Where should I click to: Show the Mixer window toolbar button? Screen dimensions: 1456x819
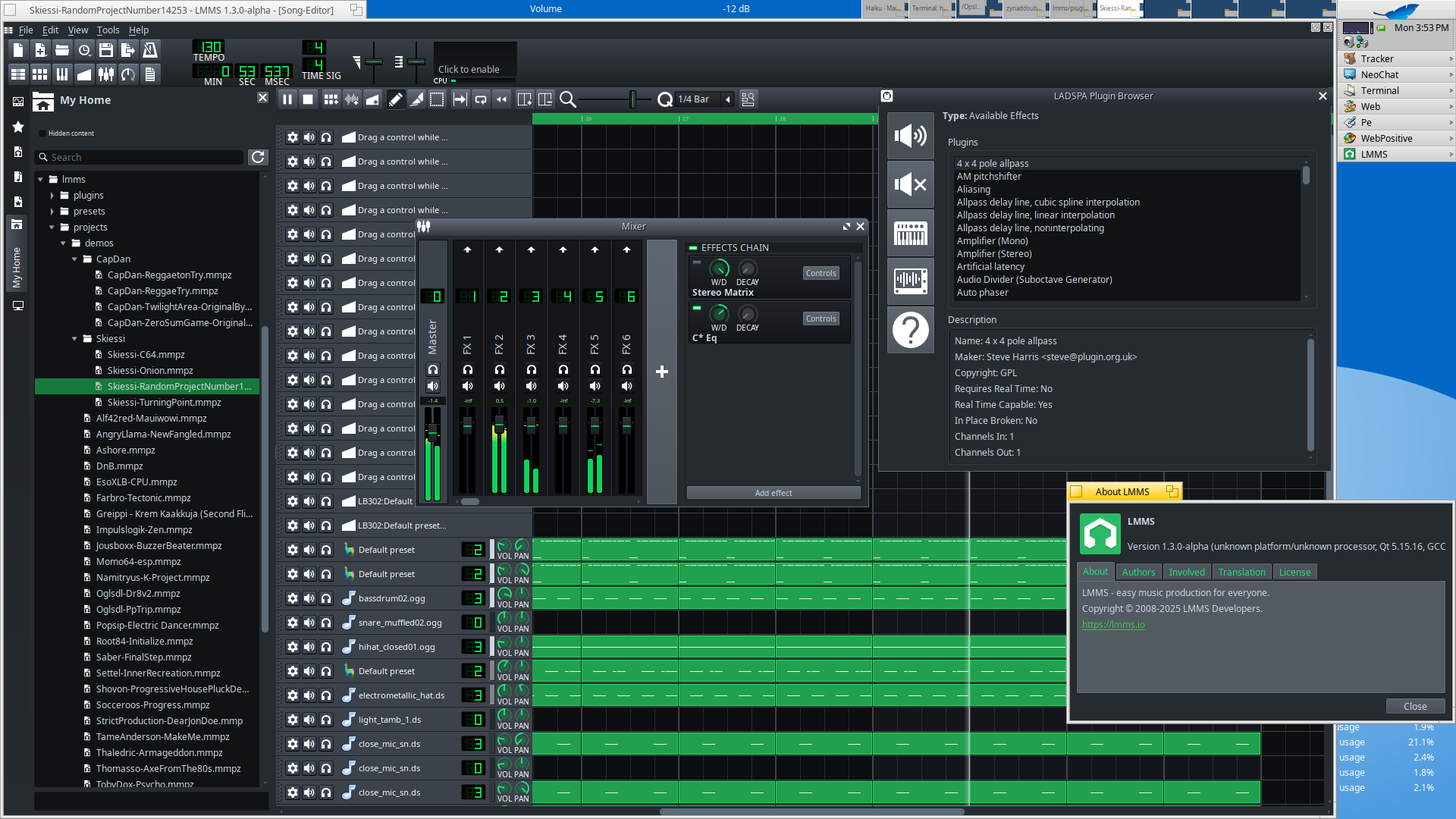click(106, 74)
